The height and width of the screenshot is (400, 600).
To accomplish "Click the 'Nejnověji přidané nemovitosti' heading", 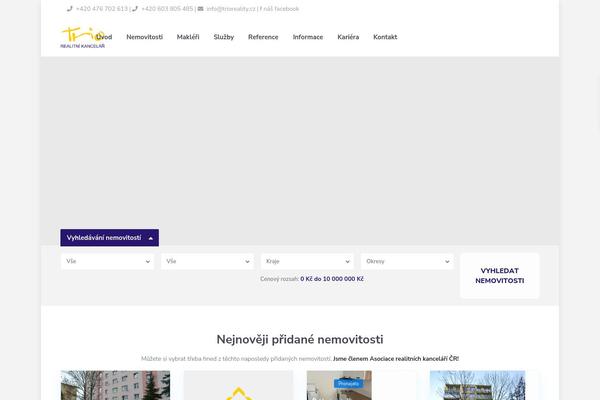I will point(300,340).
